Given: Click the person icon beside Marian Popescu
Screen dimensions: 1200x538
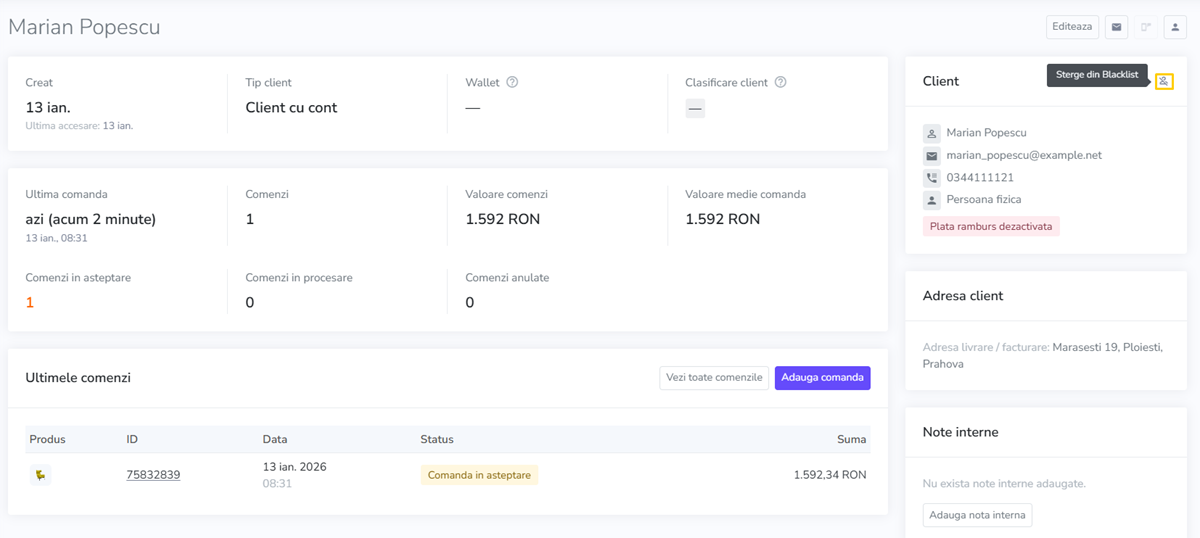Looking at the screenshot, I should pyautogui.click(x=932, y=133).
